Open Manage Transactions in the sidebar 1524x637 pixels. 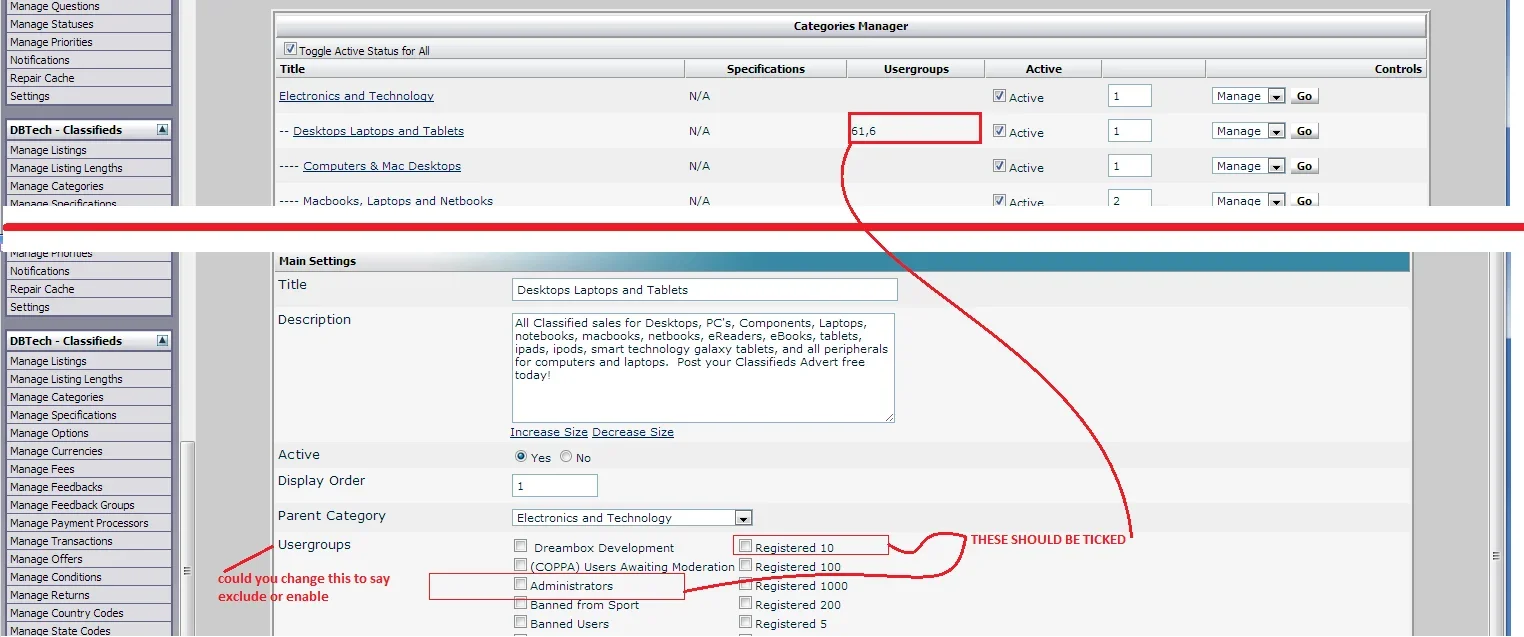[61, 541]
